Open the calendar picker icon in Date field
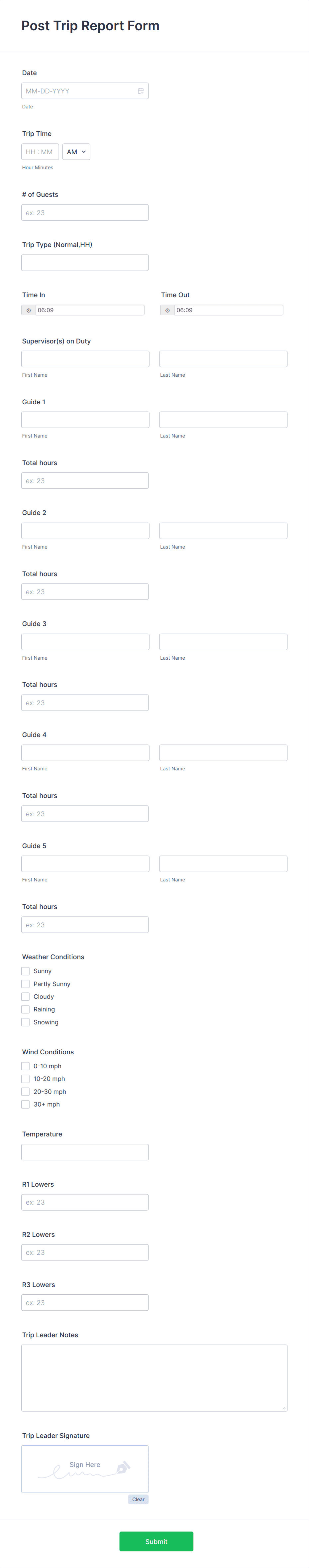 [x=141, y=91]
